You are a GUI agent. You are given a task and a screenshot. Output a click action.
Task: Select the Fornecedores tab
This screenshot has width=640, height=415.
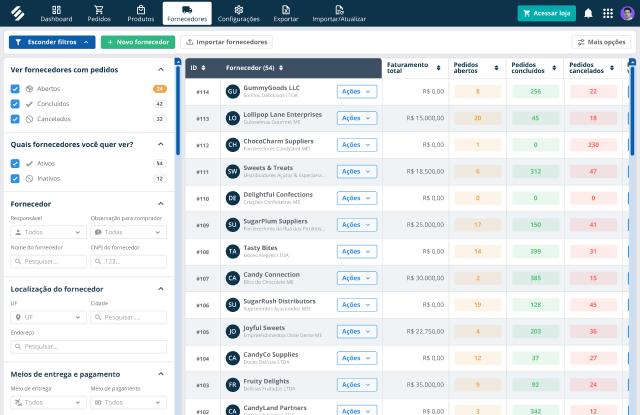pos(187,13)
